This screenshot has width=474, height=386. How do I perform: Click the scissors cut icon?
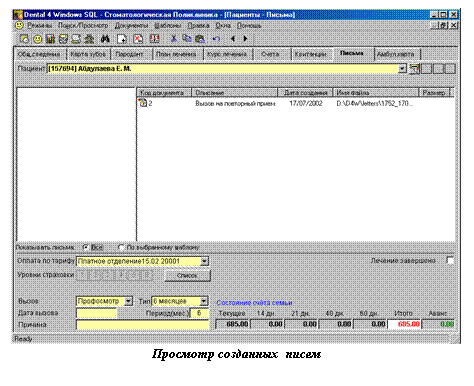coord(173,39)
